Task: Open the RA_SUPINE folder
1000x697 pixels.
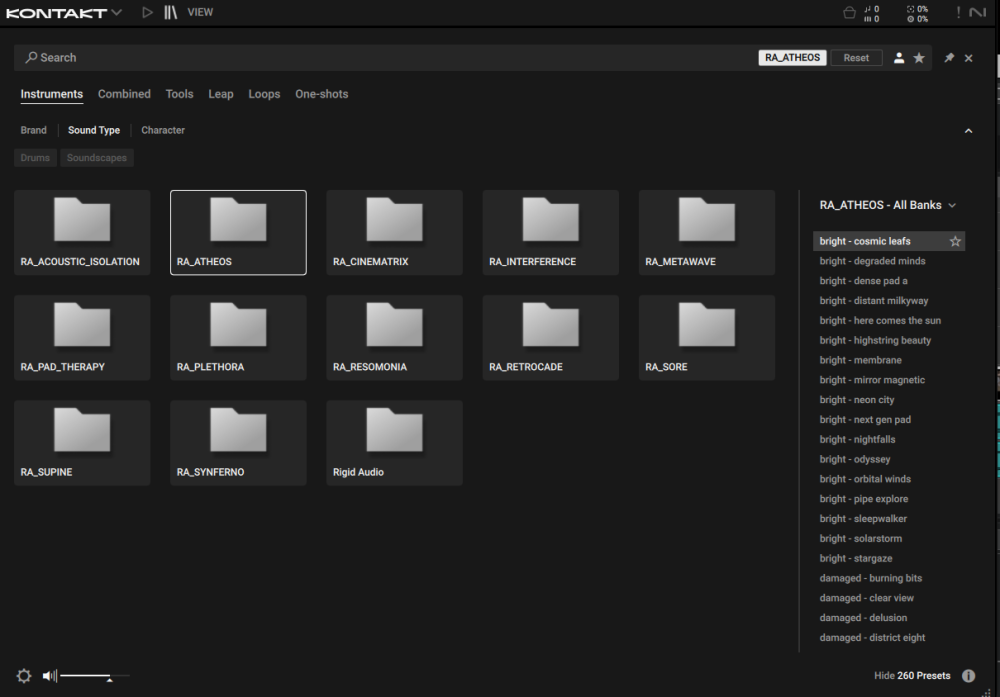Action: 82,443
